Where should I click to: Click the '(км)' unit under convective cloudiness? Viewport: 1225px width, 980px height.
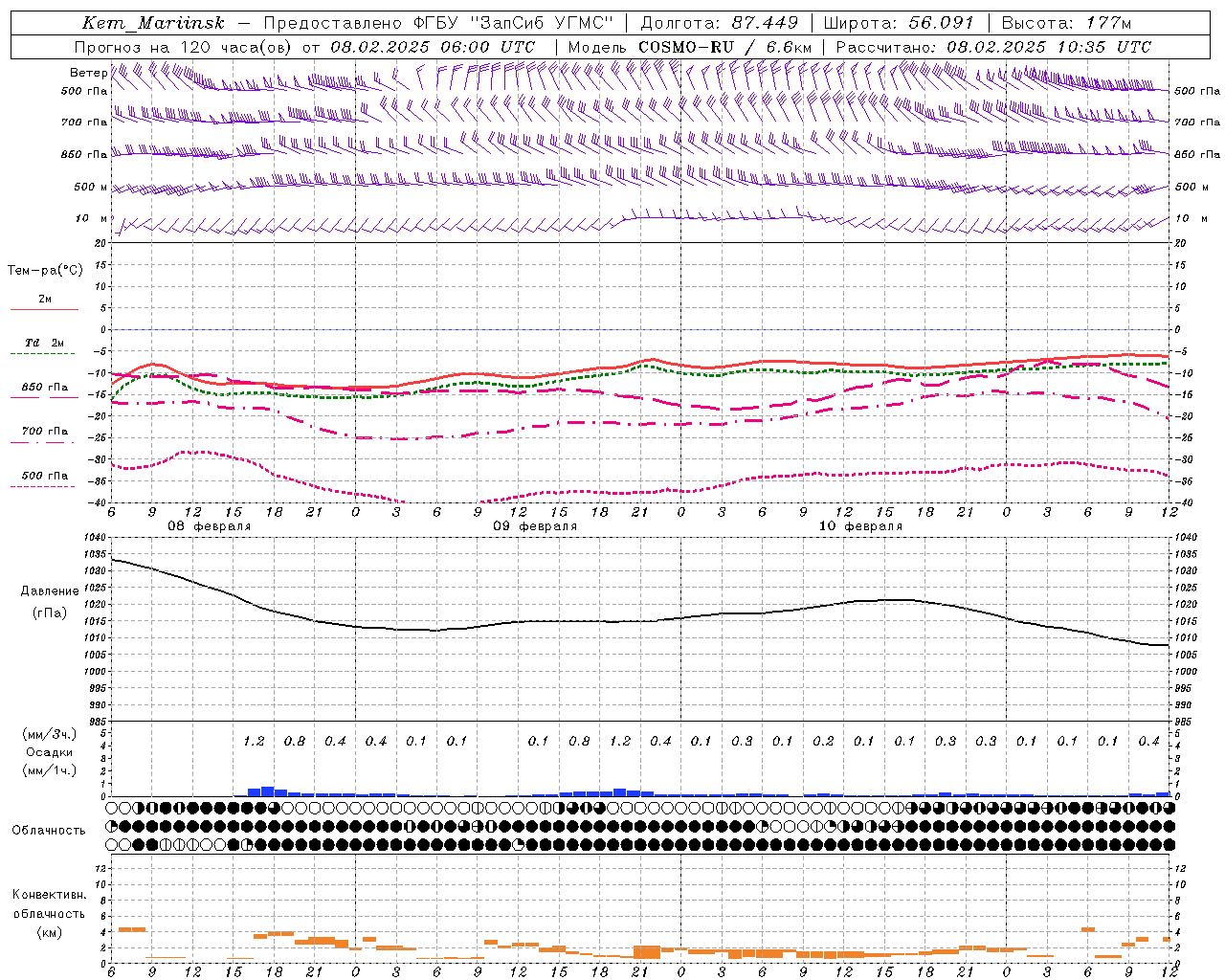pos(49,932)
